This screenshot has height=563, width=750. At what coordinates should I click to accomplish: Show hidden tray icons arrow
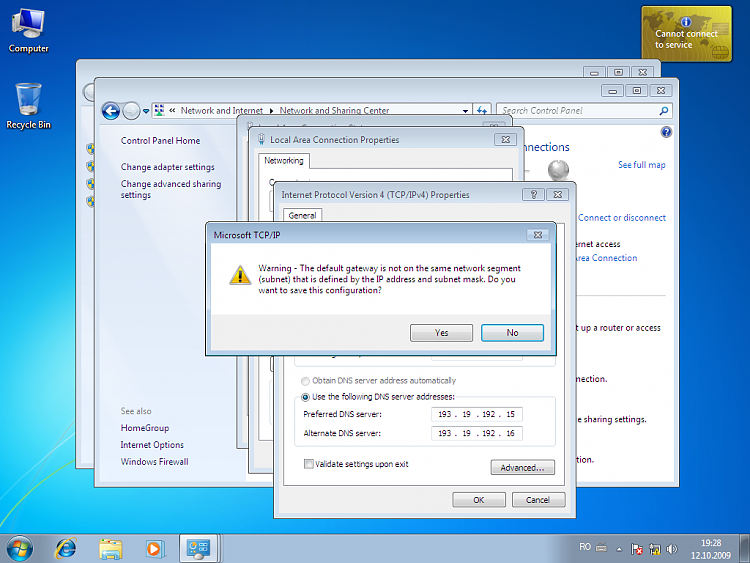pos(619,549)
